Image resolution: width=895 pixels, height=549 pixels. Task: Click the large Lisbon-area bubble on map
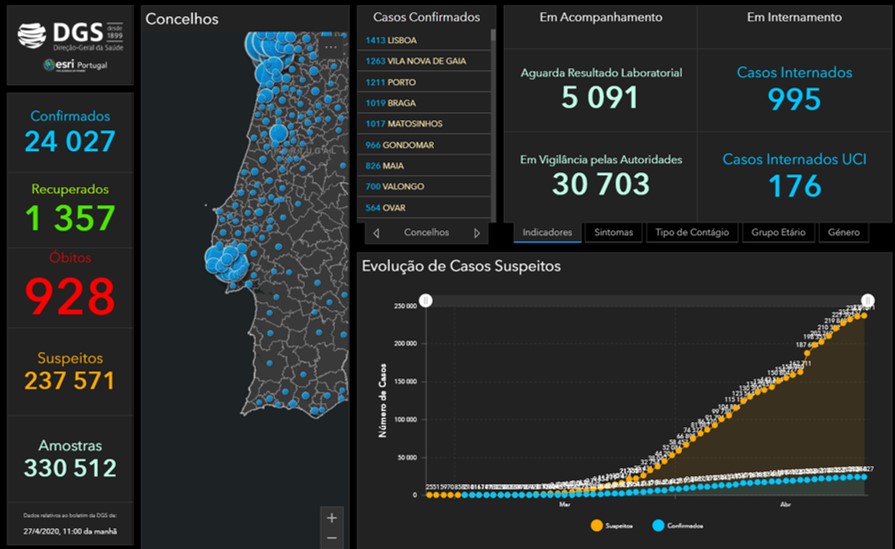(226, 262)
